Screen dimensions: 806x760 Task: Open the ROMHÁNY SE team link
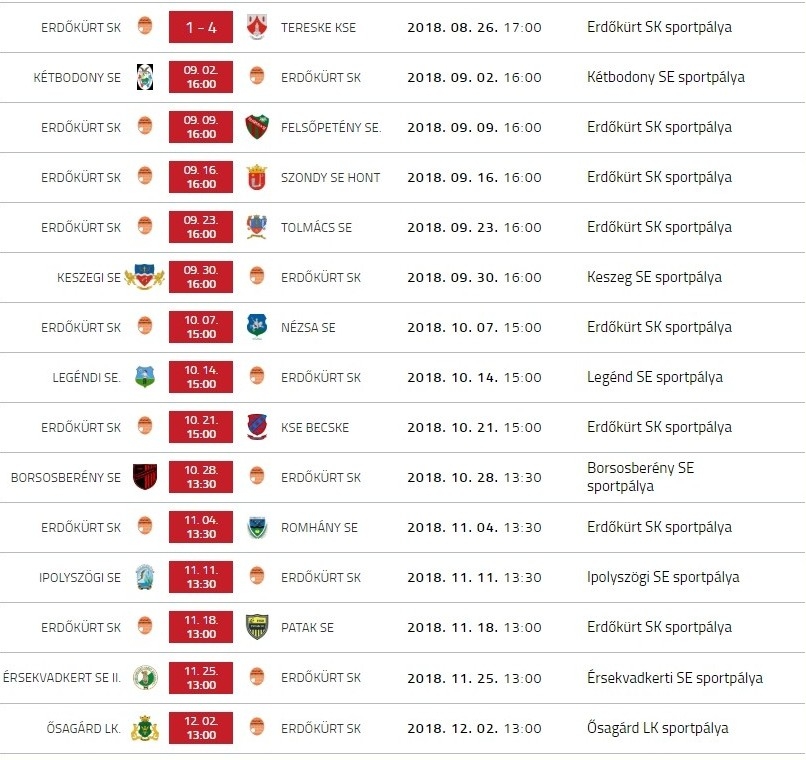pyautogui.click(x=319, y=527)
